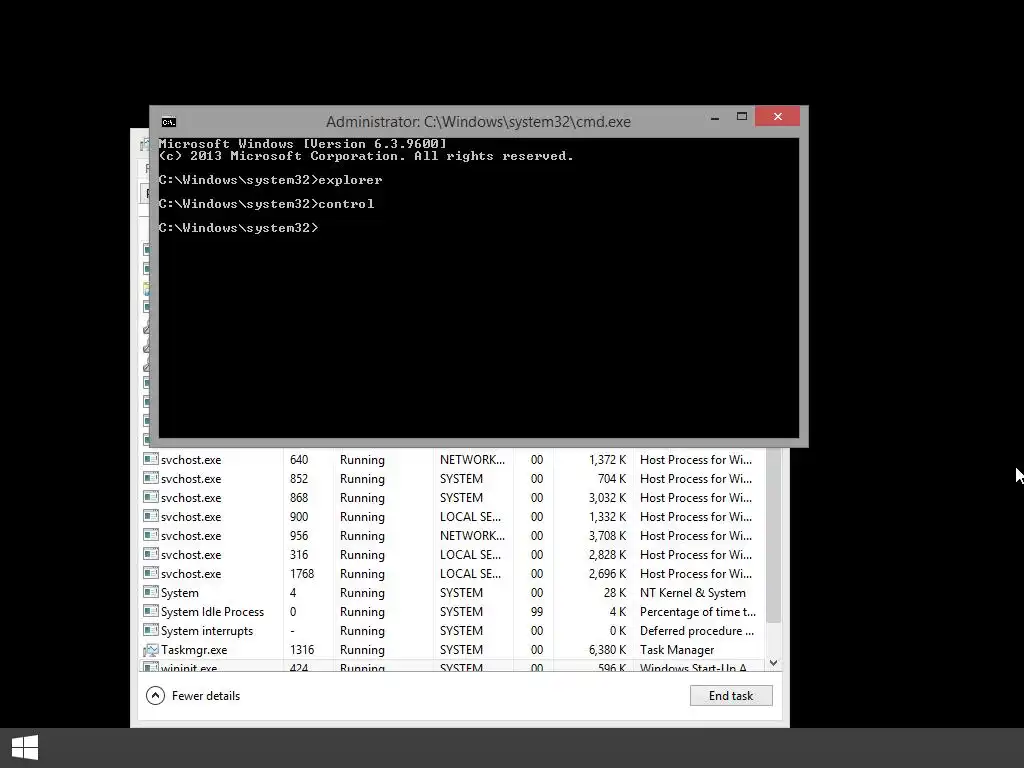The width and height of the screenshot is (1024, 768).
Task: Click the 'Percentage of time t...' description
Action: click(697, 612)
